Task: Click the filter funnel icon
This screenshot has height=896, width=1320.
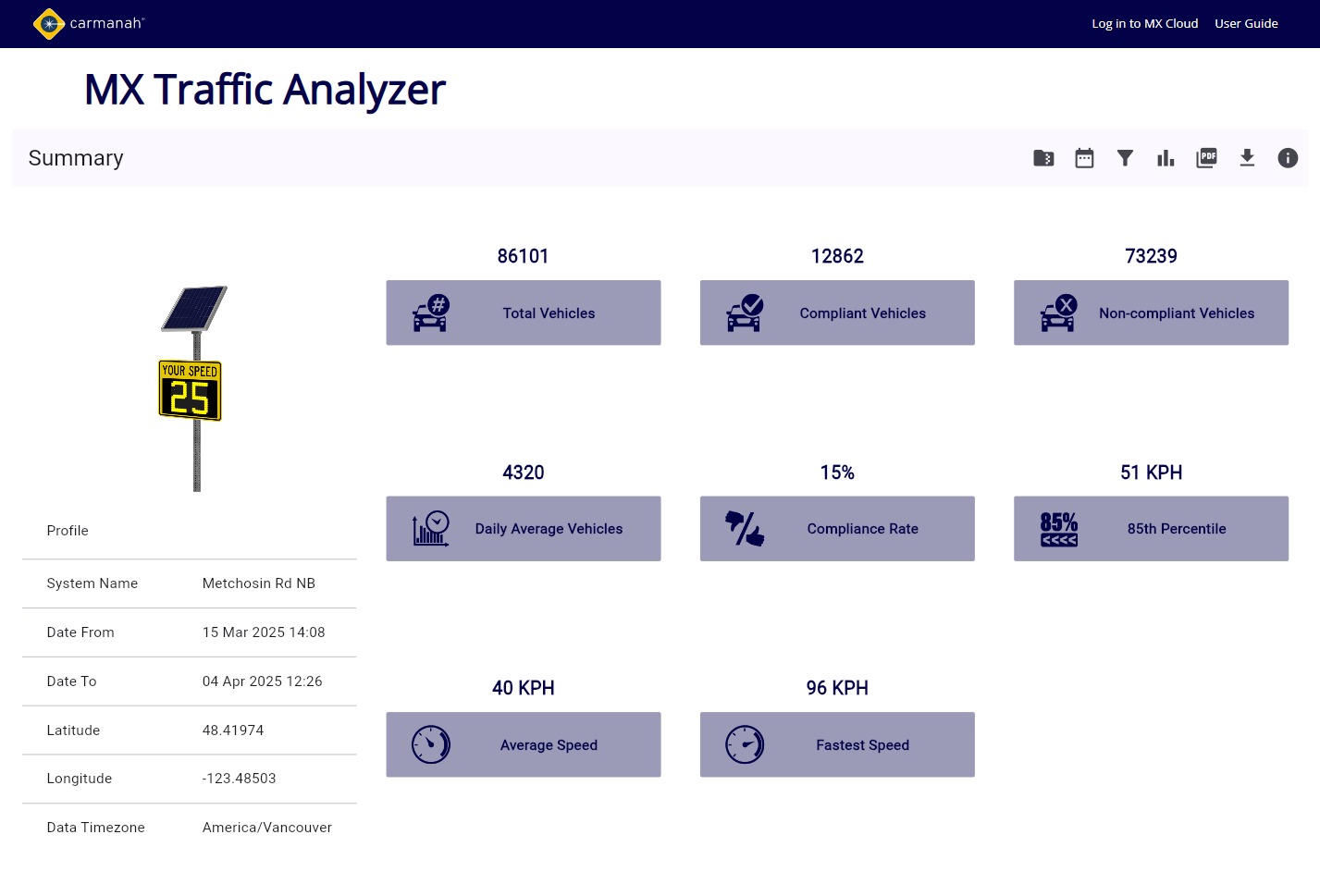Action: 1125,158
